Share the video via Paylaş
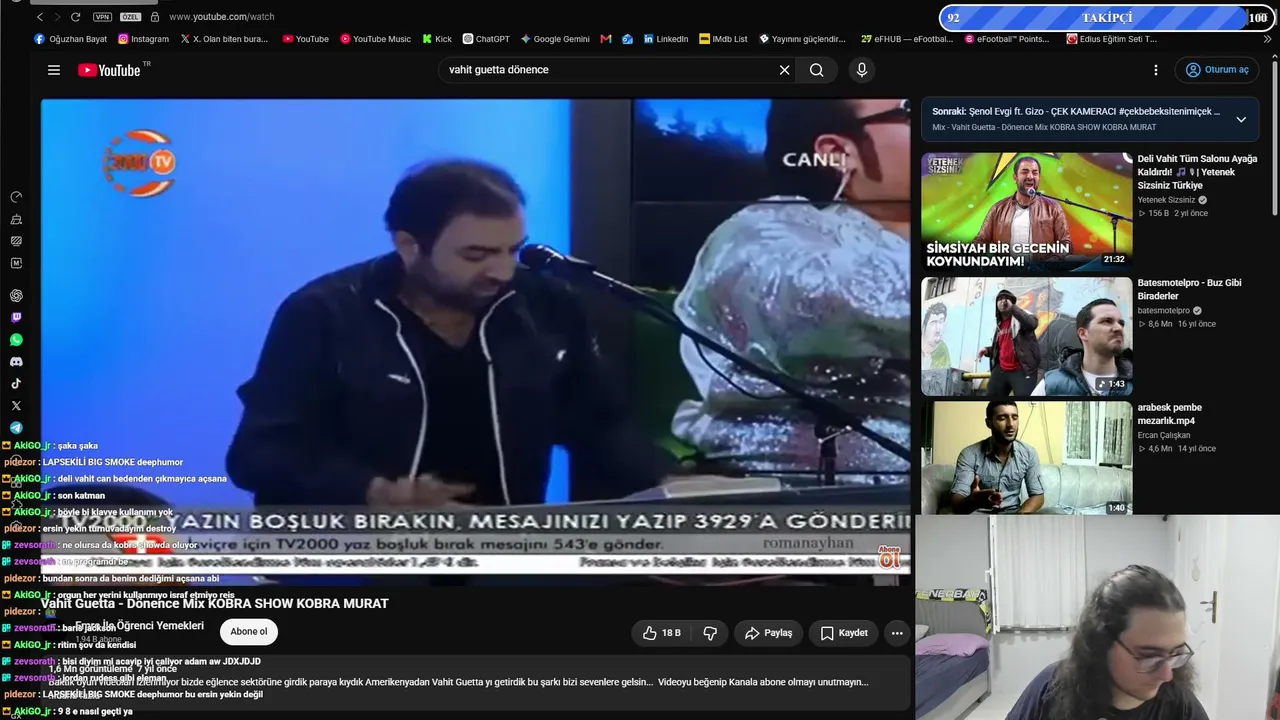Viewport: 1280px width, 720px height. (x=769, y=633)
